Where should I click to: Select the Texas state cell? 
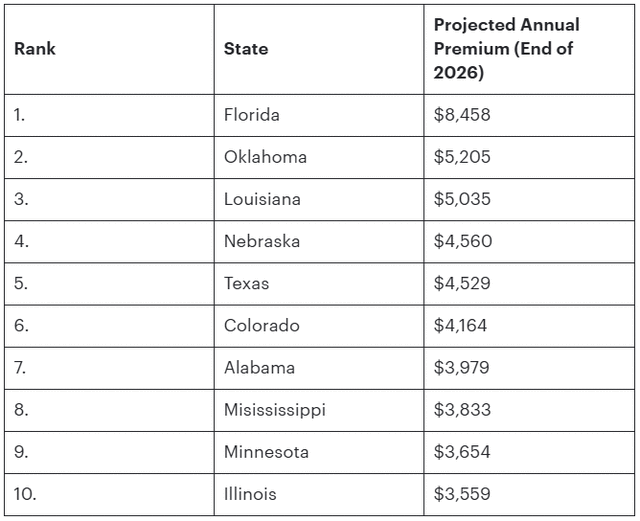[247, 283]
